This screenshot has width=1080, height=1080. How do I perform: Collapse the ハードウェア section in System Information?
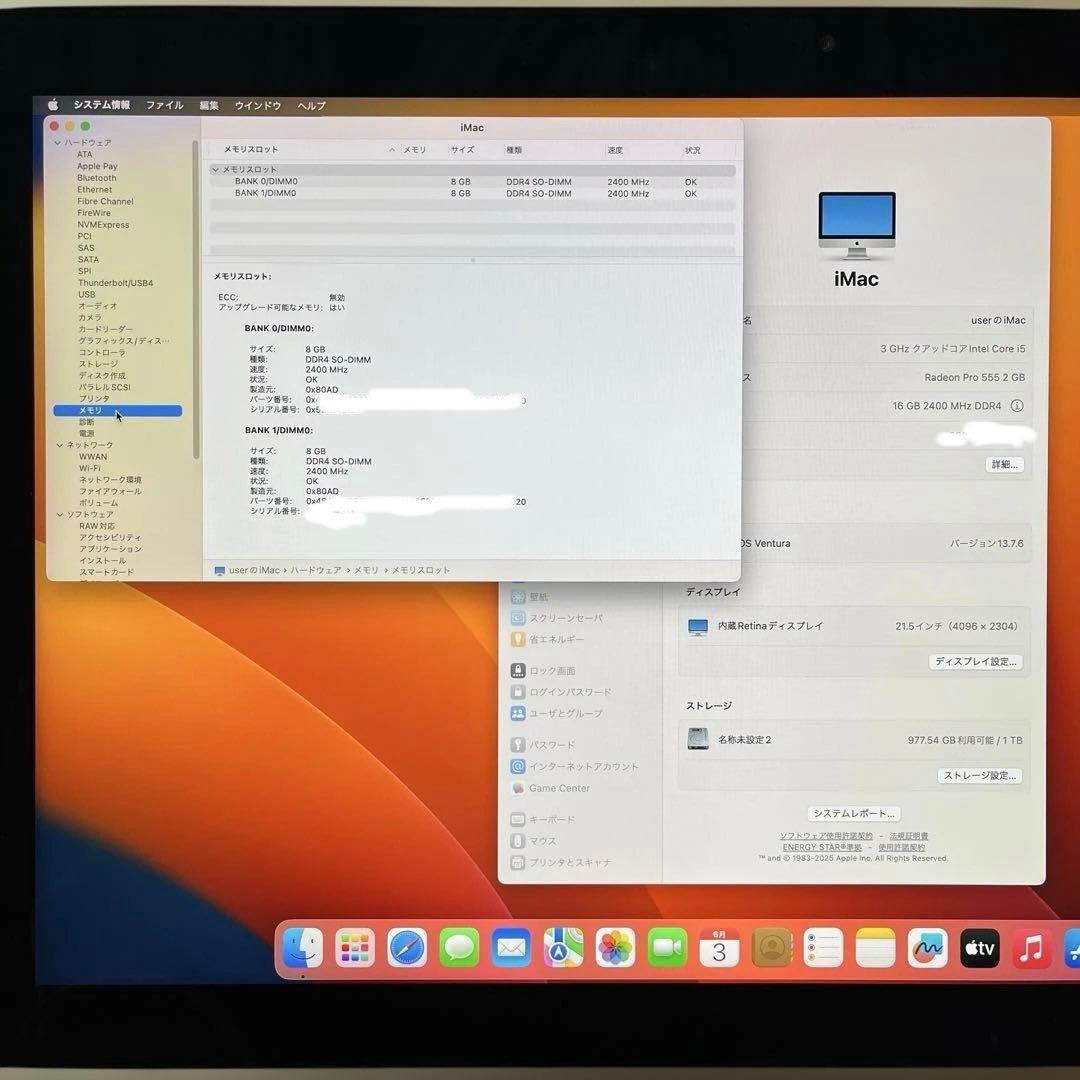60,142
